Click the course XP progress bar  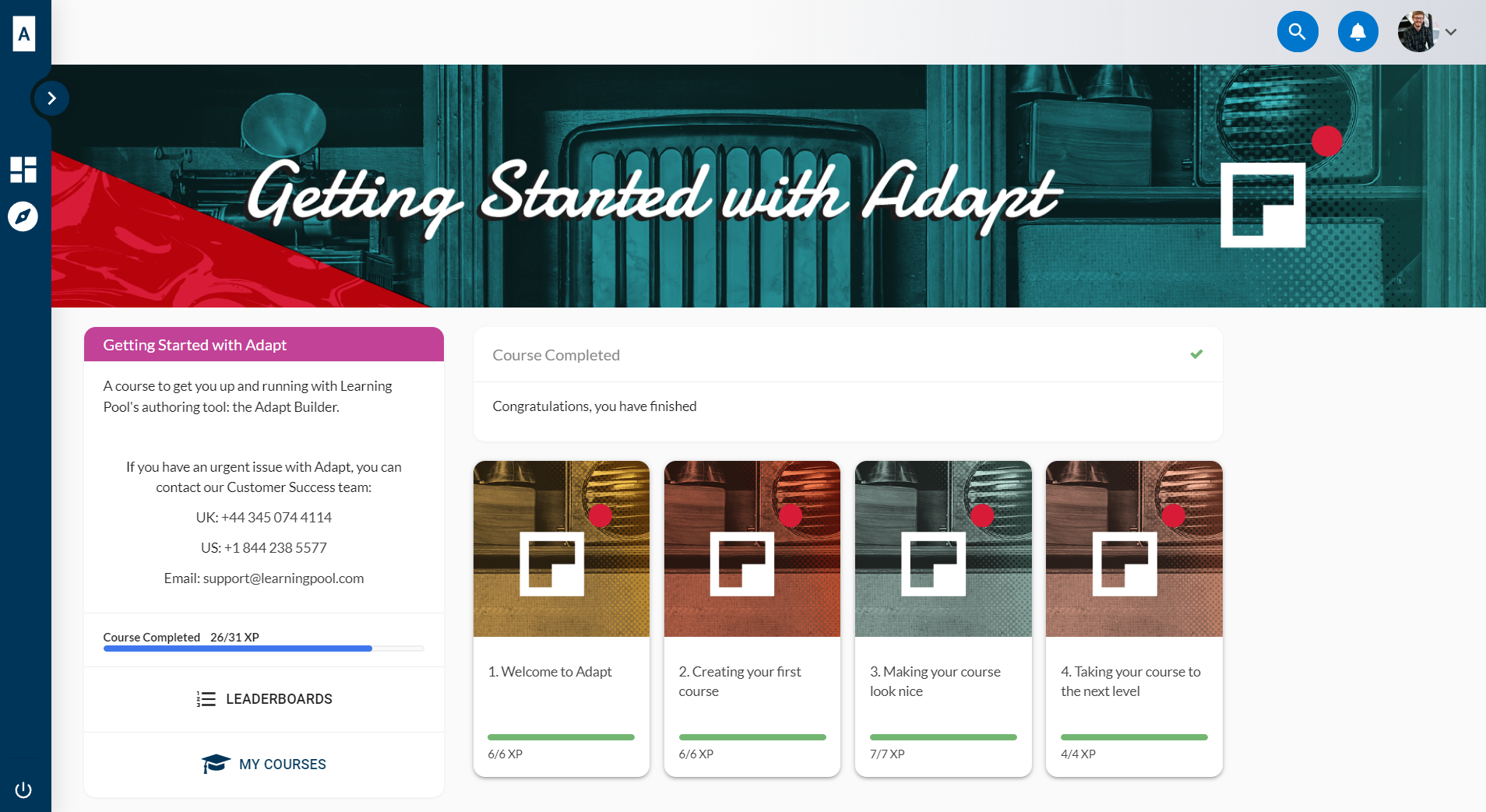(264, 649)
